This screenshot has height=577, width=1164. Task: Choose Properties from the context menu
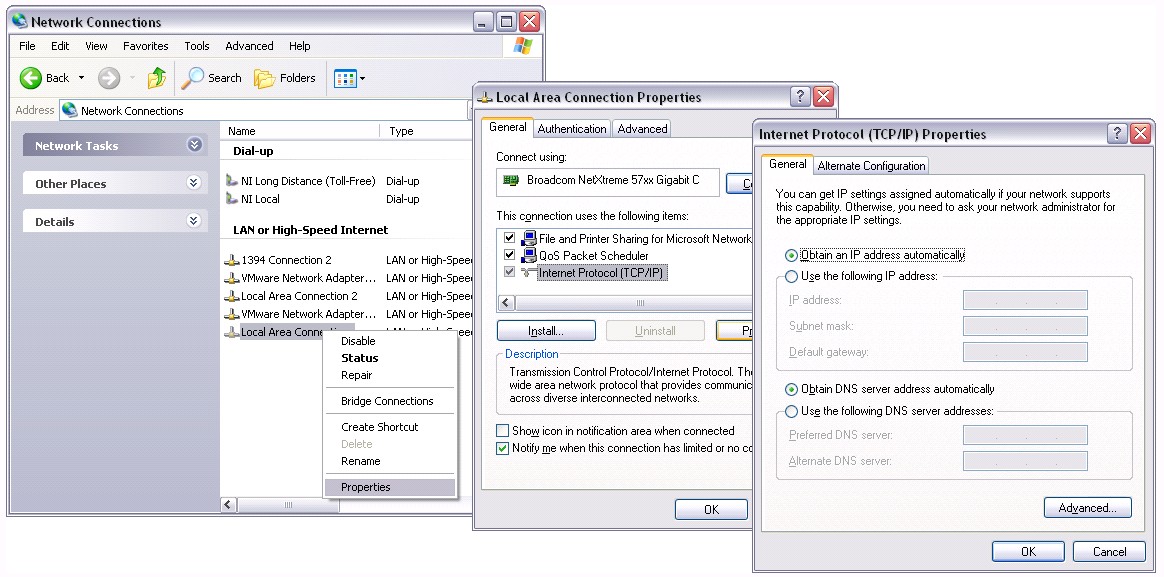coord(366,487)
